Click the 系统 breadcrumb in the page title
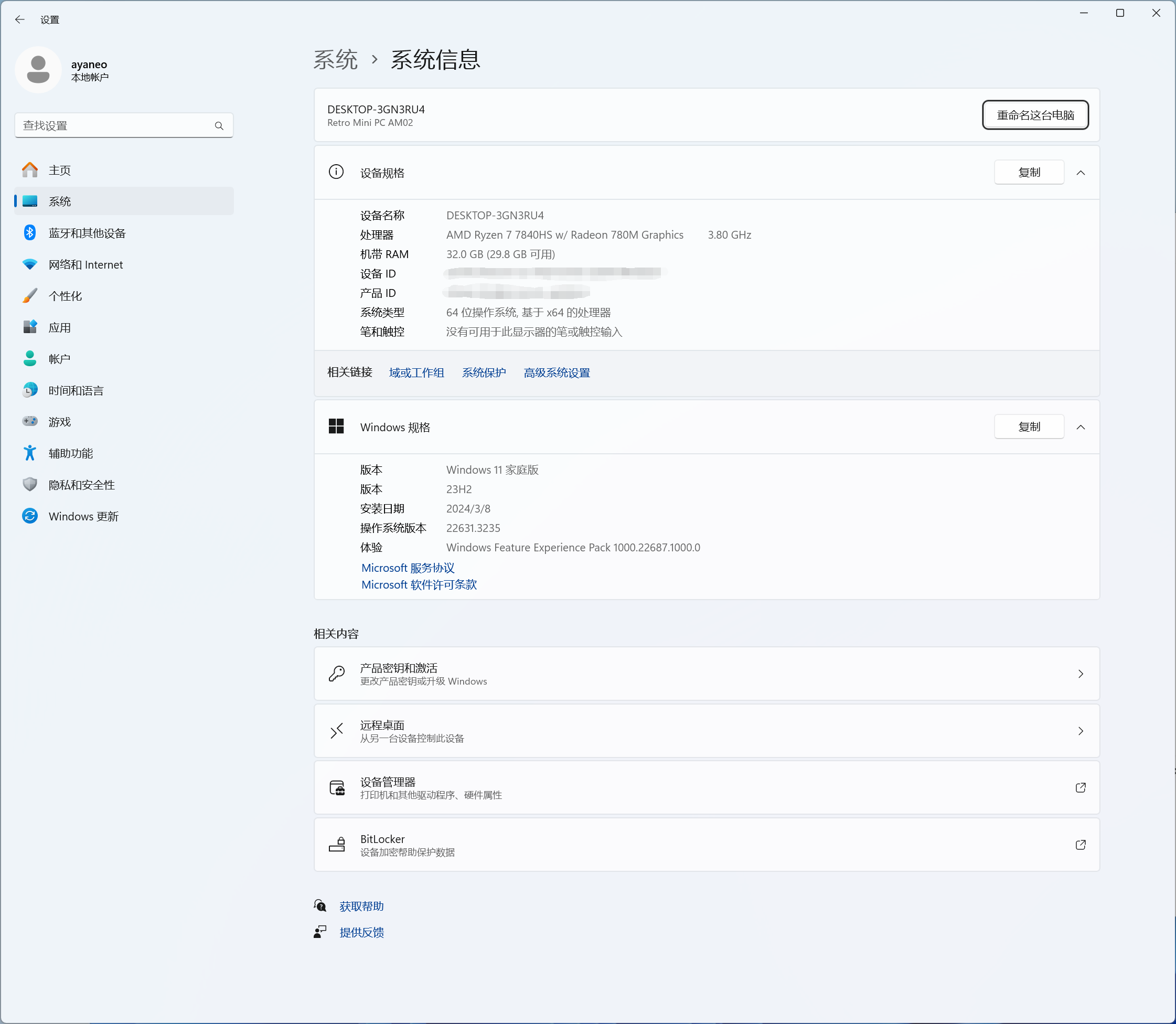The width and height of the screenshot is (1176, 1024). pyautogui.click(x=335, y=59)
